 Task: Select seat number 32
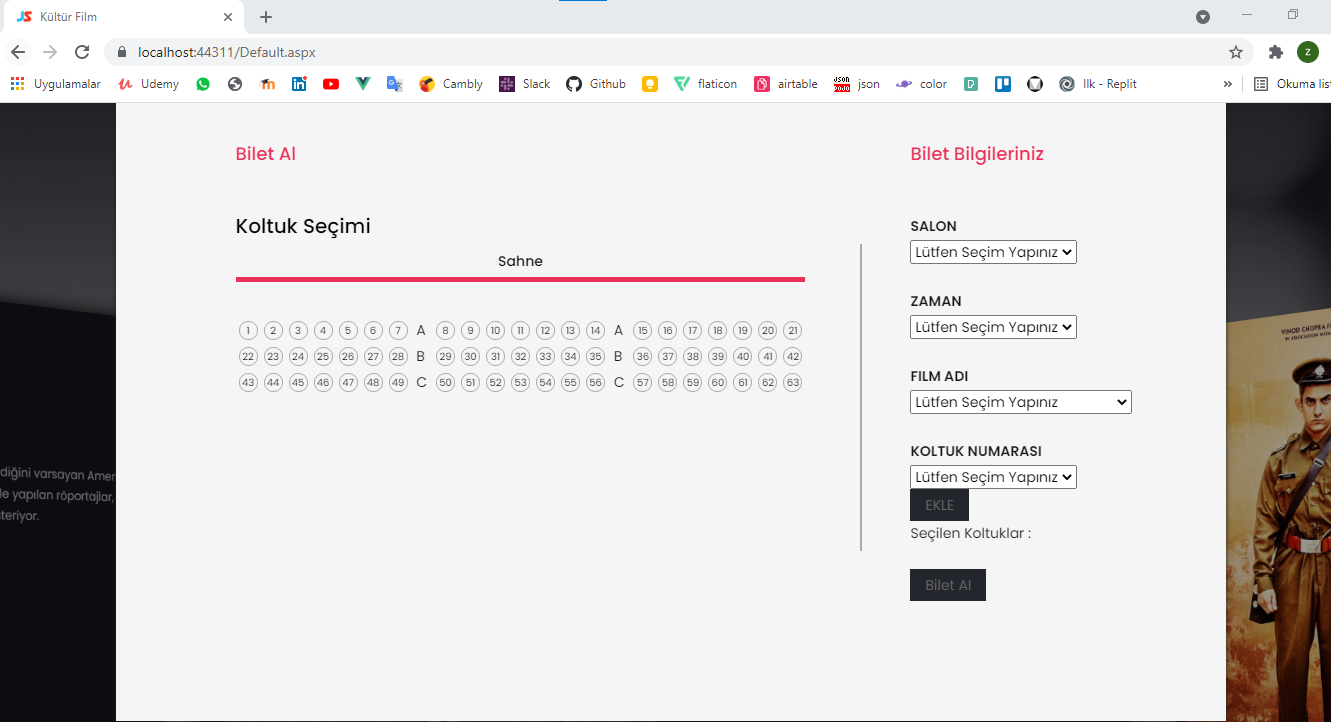point(520,356)
